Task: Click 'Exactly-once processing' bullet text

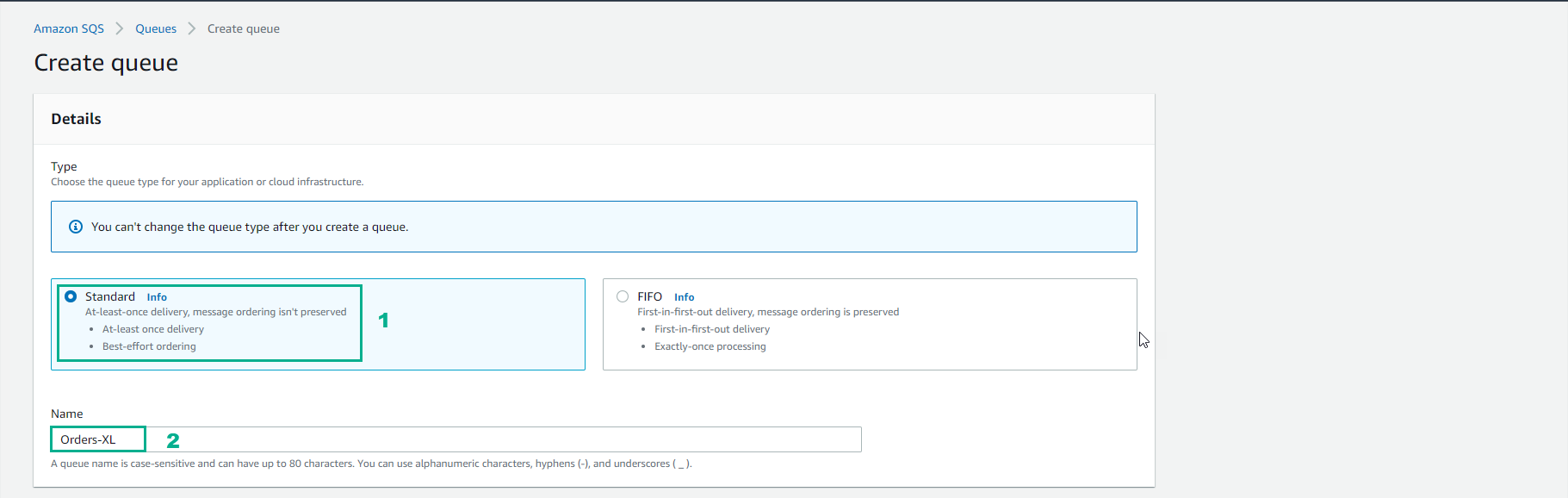Action: click(x=710, y=346)
